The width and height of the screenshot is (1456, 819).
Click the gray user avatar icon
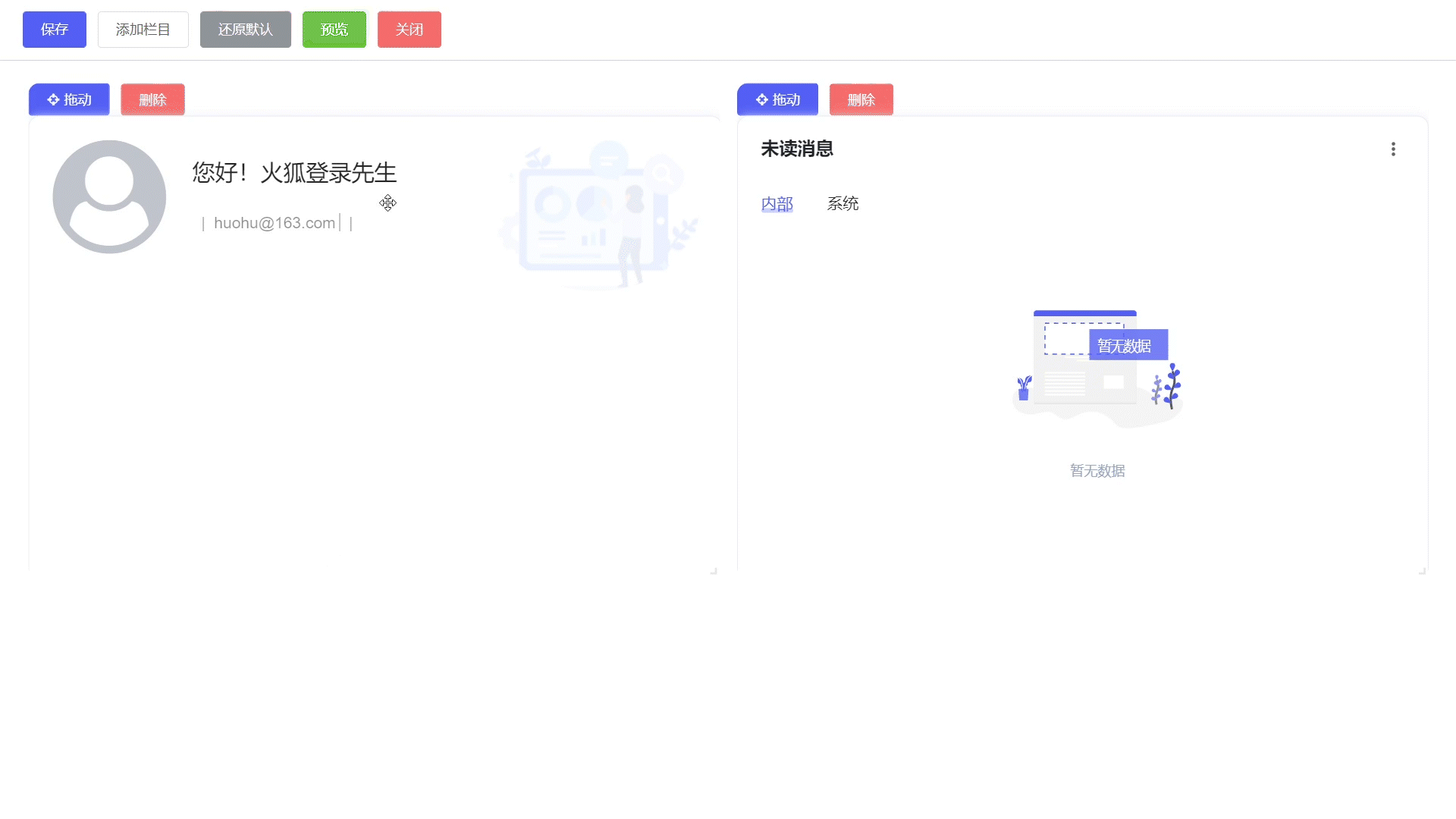pos(109,196)
